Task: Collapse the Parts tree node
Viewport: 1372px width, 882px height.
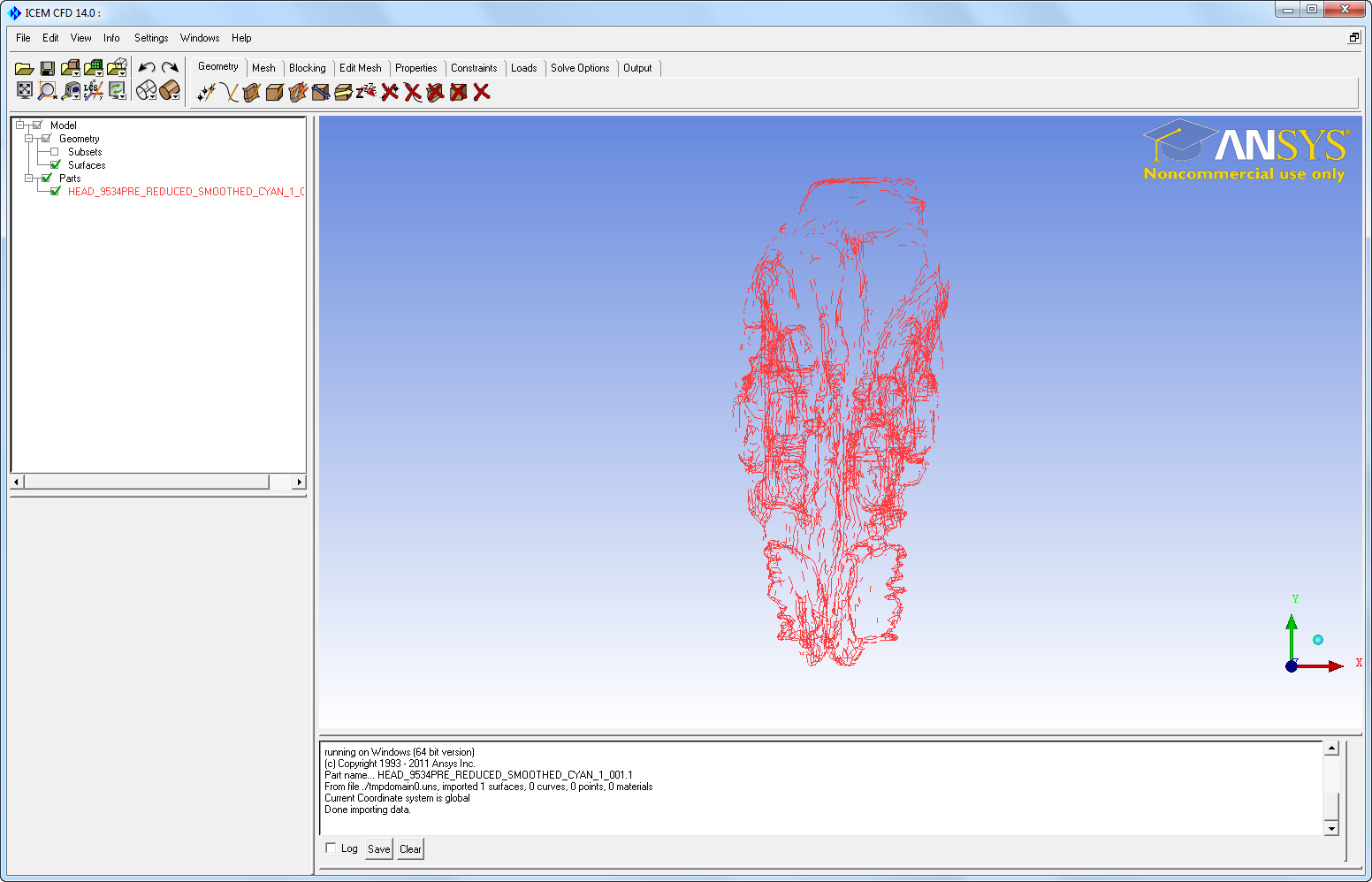Action: pyautogui.click(x=28, y=179)
